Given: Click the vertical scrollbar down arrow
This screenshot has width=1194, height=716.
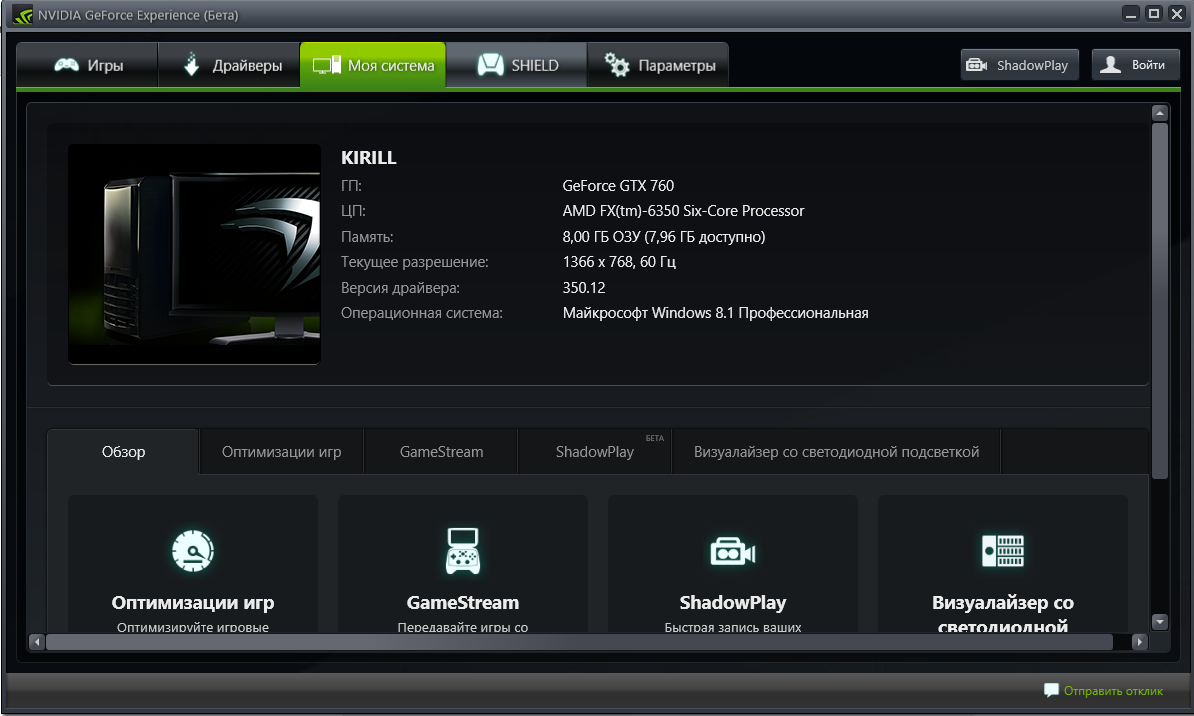Looking at the screenshot, I should pos(1160,622).
